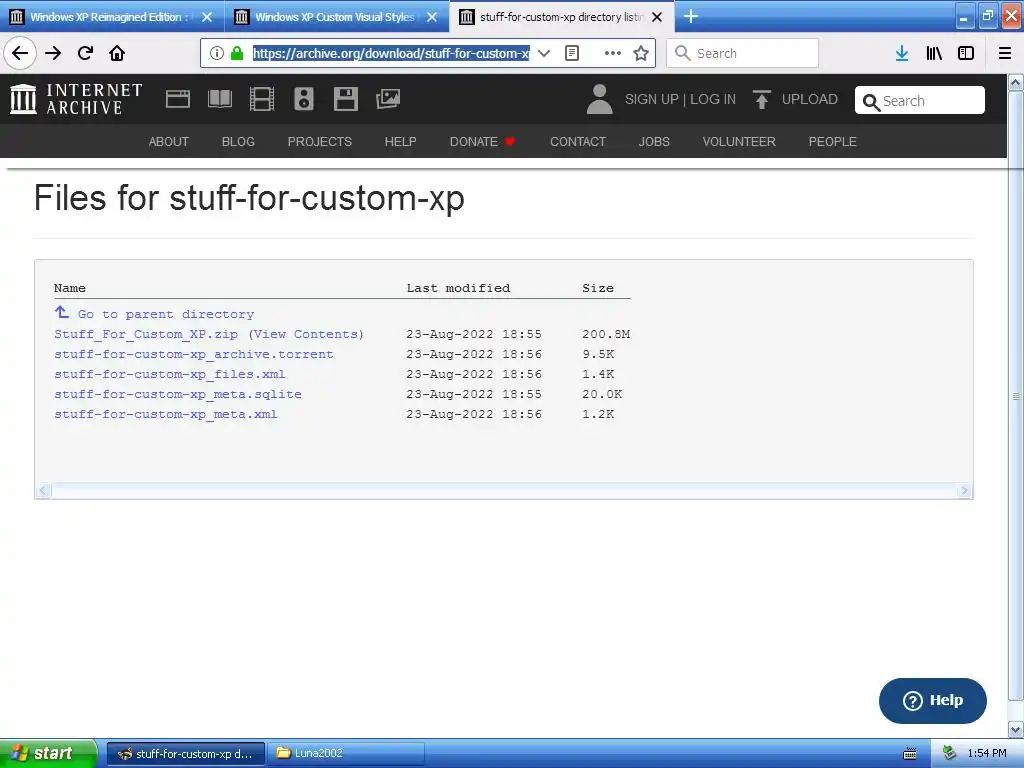Show site information in address bar
The image size is (1024, 768).
(217, 53)
